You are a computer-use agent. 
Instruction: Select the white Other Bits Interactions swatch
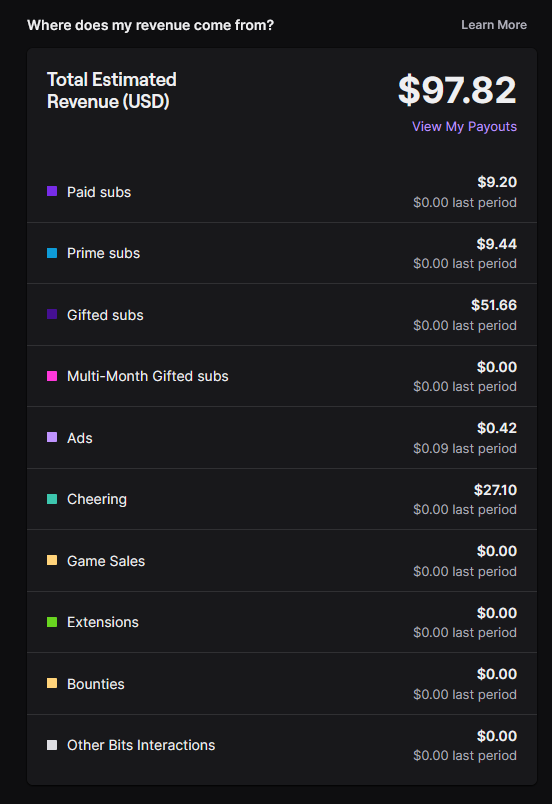[x=52, y=745]
